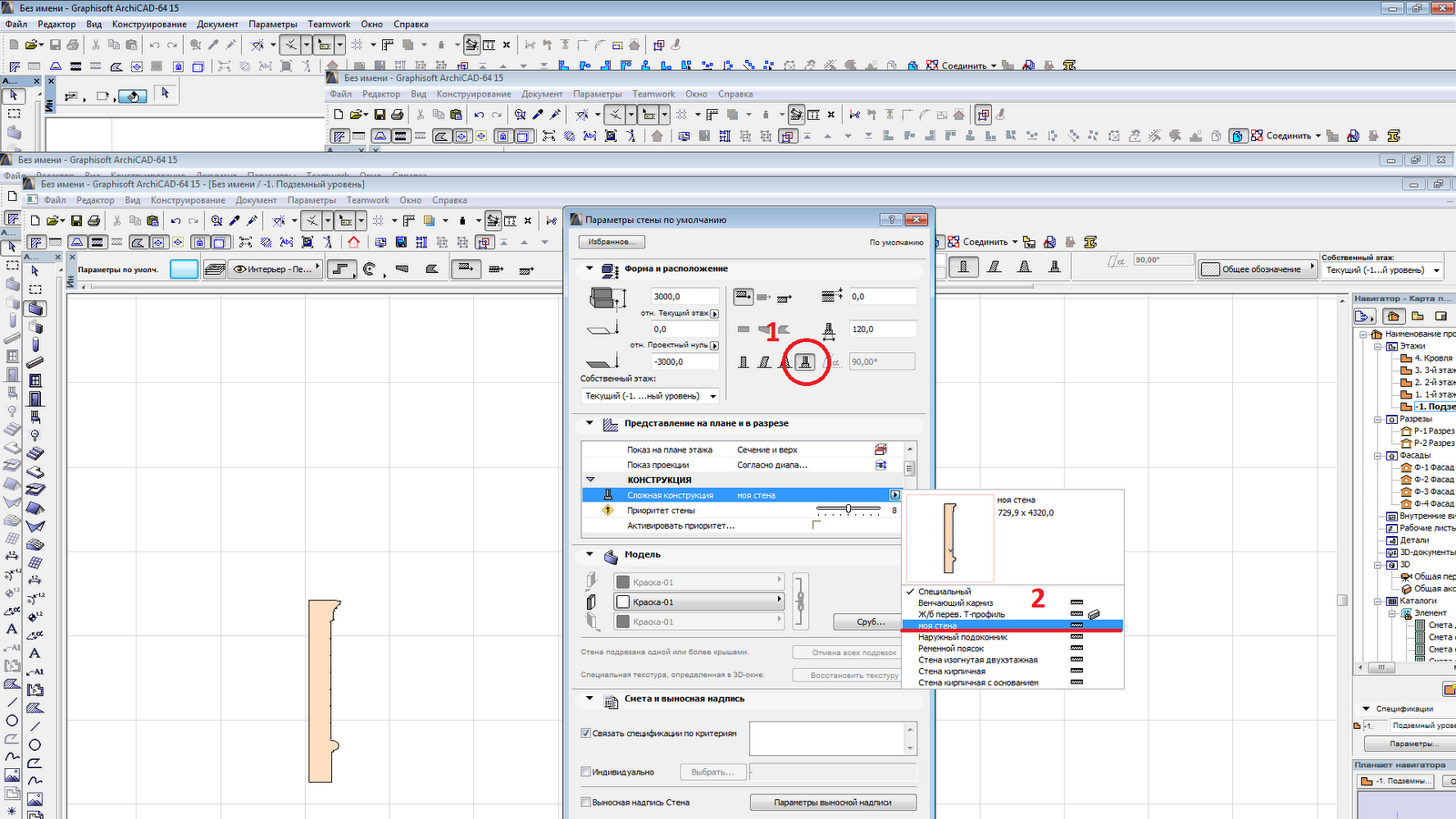This screenshot has height=819, width=1456.
Task: Tick the 'Выносная надпись Стена' checkbox
Action: pyautogui.click(x=586, y=803)
